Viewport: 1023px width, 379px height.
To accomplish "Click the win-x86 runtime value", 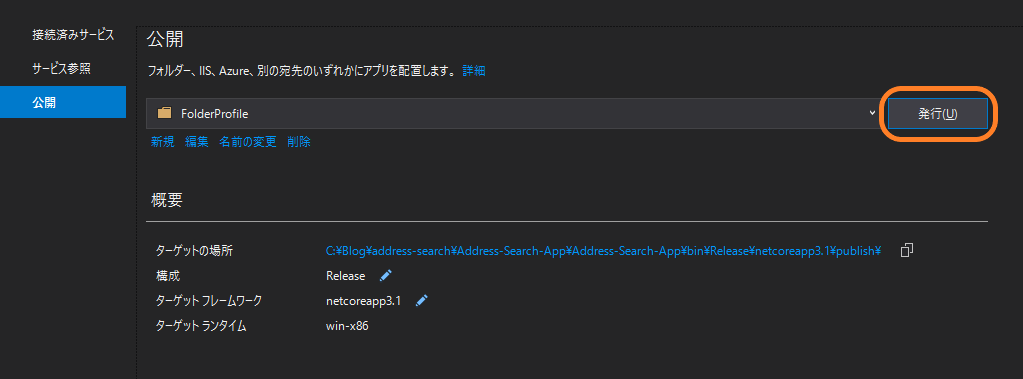I will pos(347,326).
